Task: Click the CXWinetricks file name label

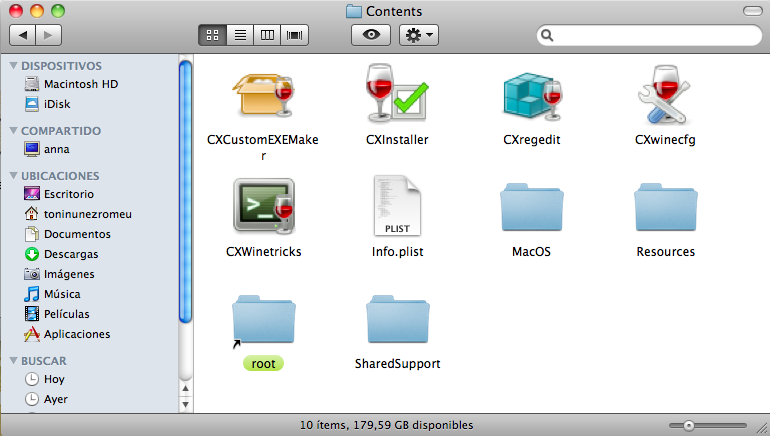Action: tap(264, 251)
